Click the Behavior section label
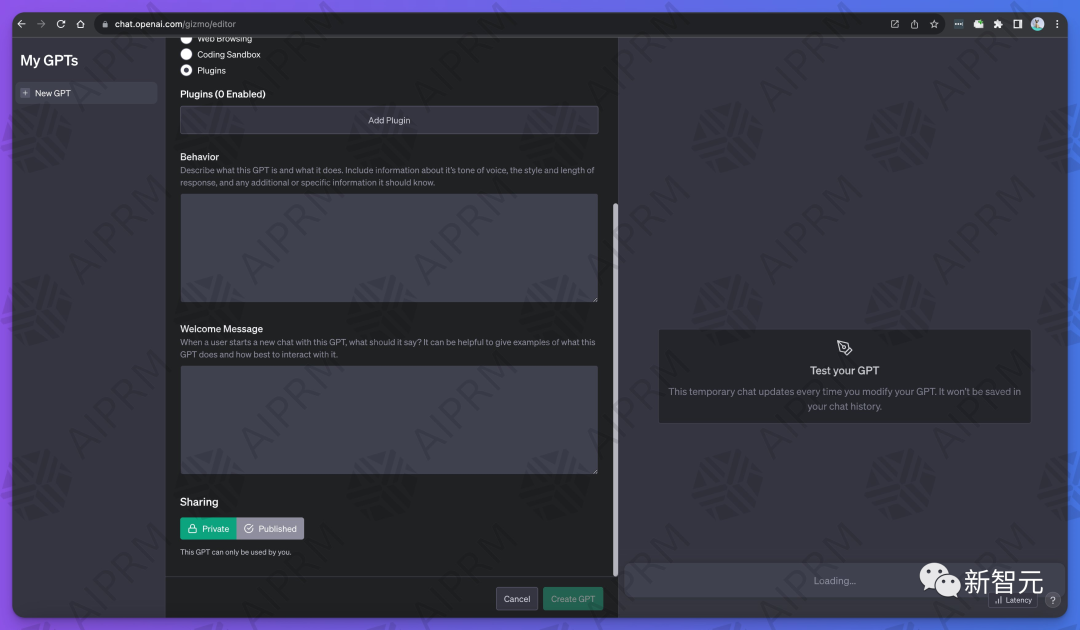 (x=200, y=157)
